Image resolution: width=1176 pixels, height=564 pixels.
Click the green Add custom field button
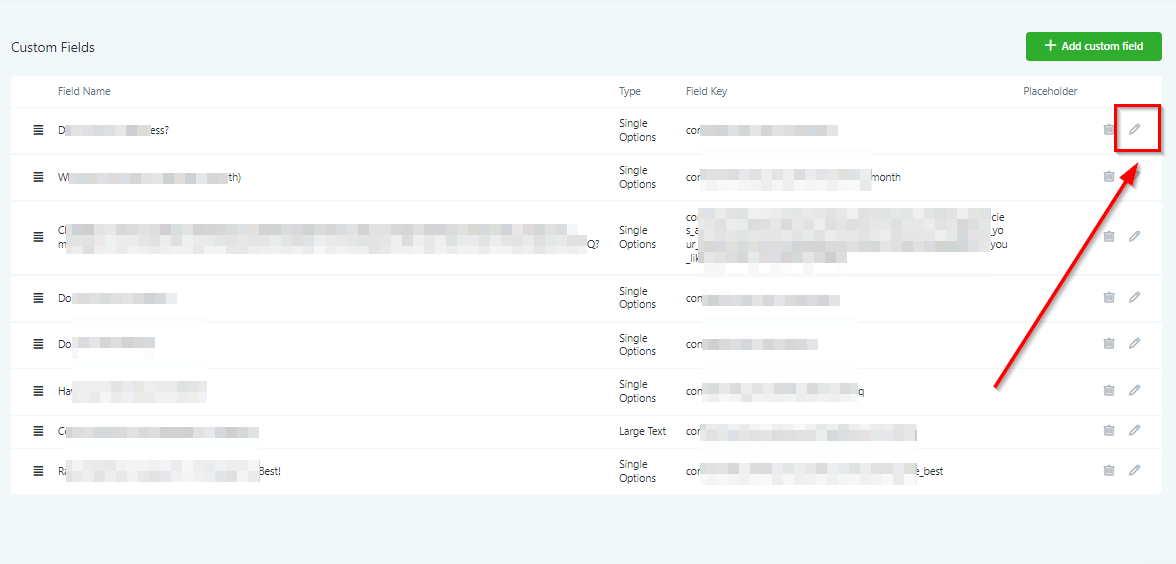point(1093,46)
